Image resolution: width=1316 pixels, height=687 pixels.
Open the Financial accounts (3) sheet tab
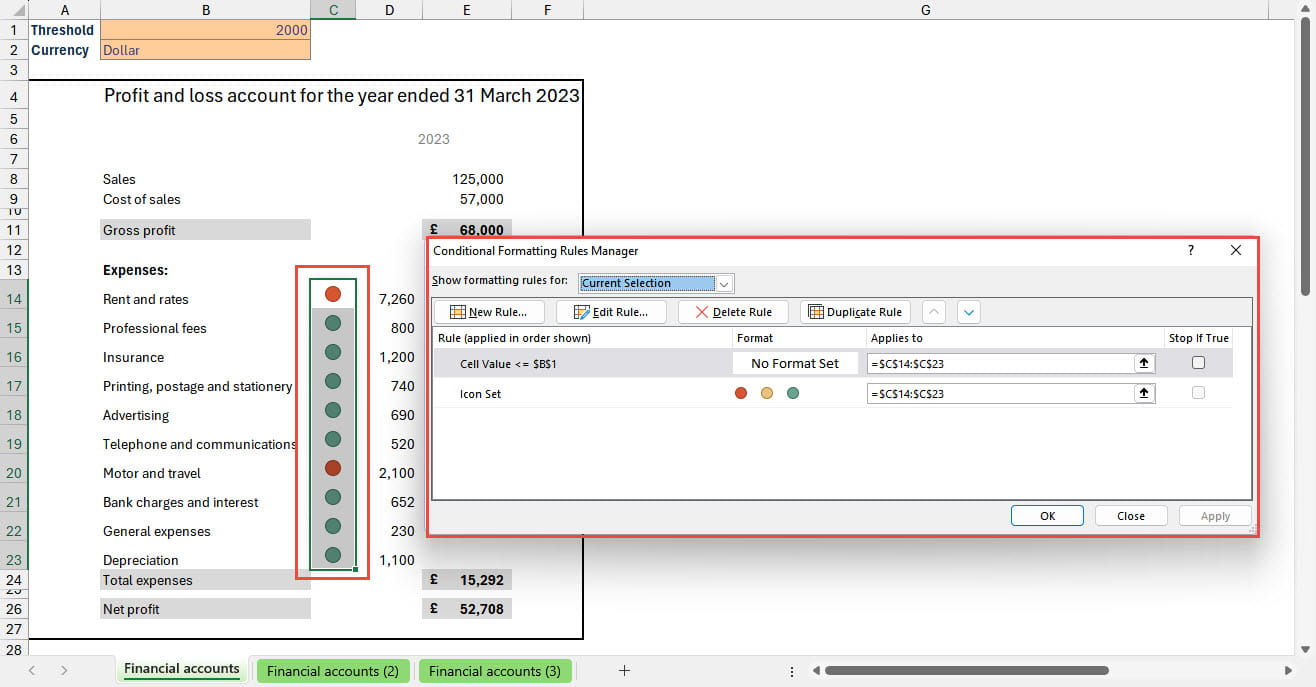(494, 671)
